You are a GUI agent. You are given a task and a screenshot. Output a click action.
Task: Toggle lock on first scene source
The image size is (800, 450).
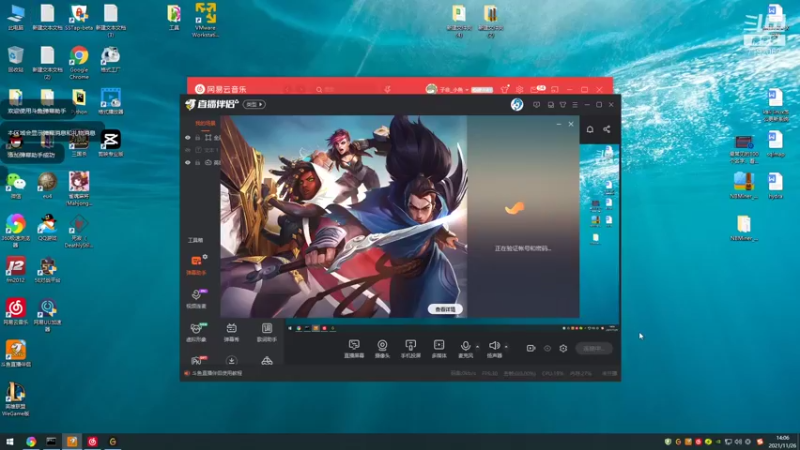point(198,138)
